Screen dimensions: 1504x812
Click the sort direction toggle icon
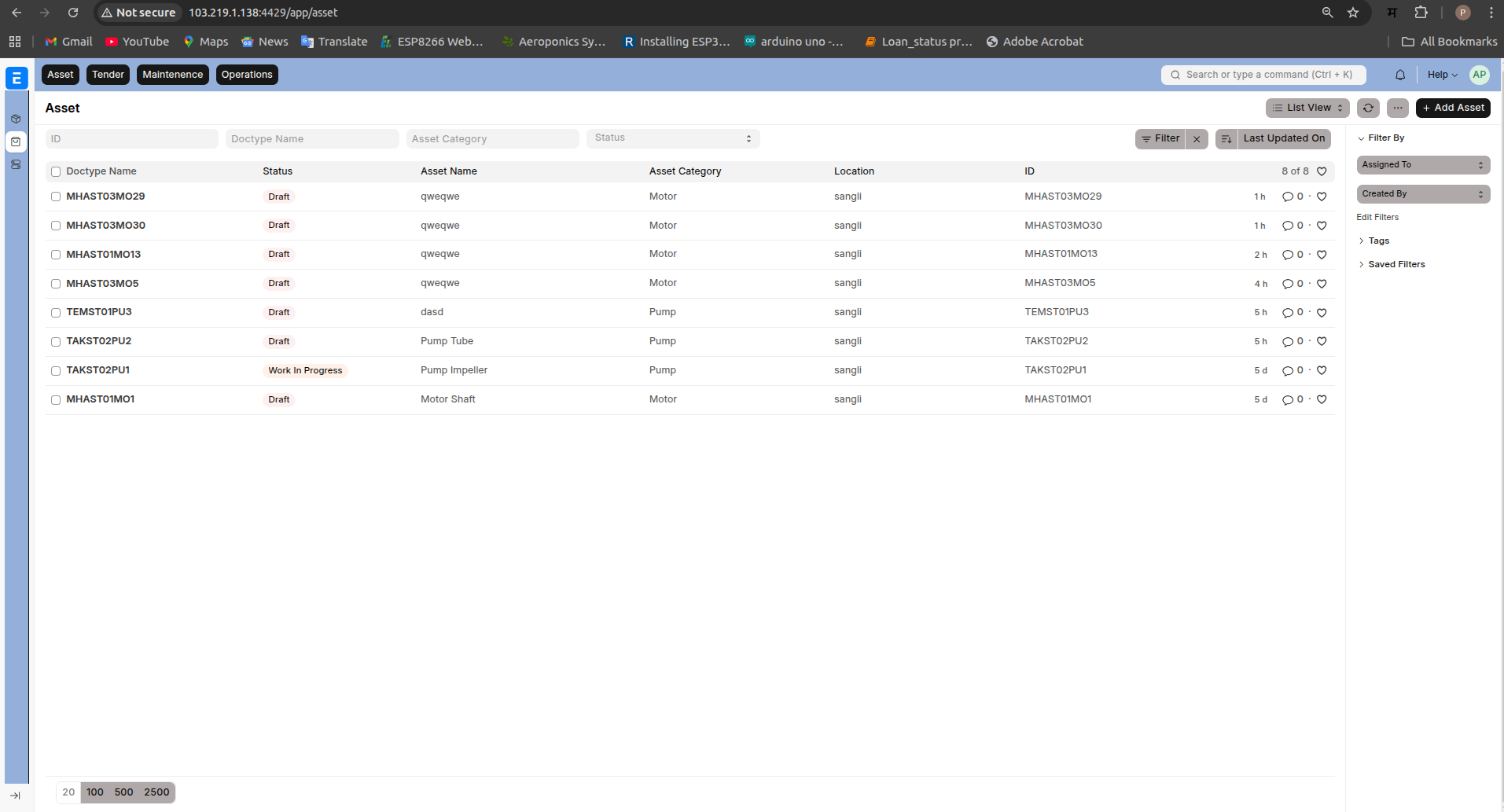click(x=1226, y=139)
